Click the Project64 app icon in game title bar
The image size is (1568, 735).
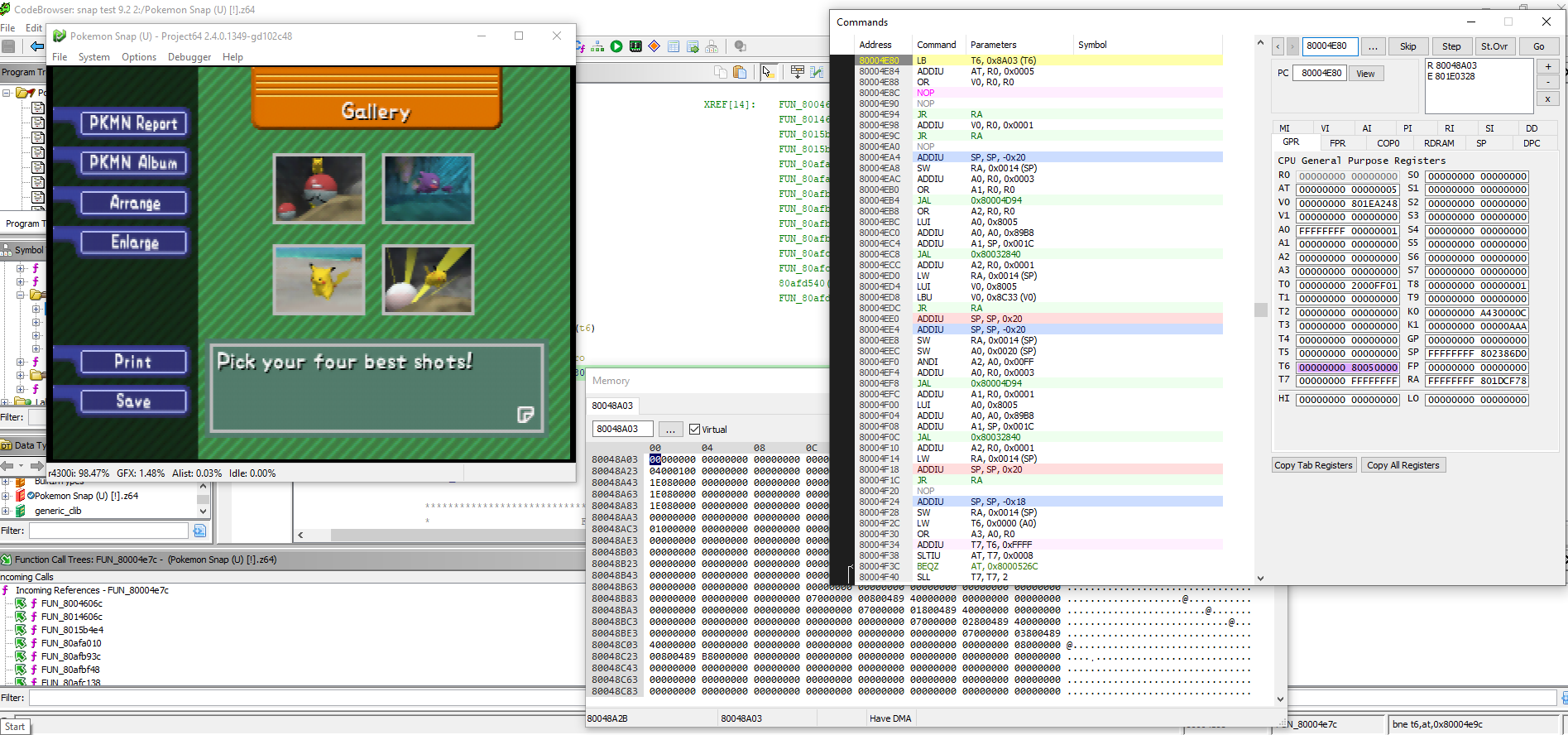tap(60, 36)
